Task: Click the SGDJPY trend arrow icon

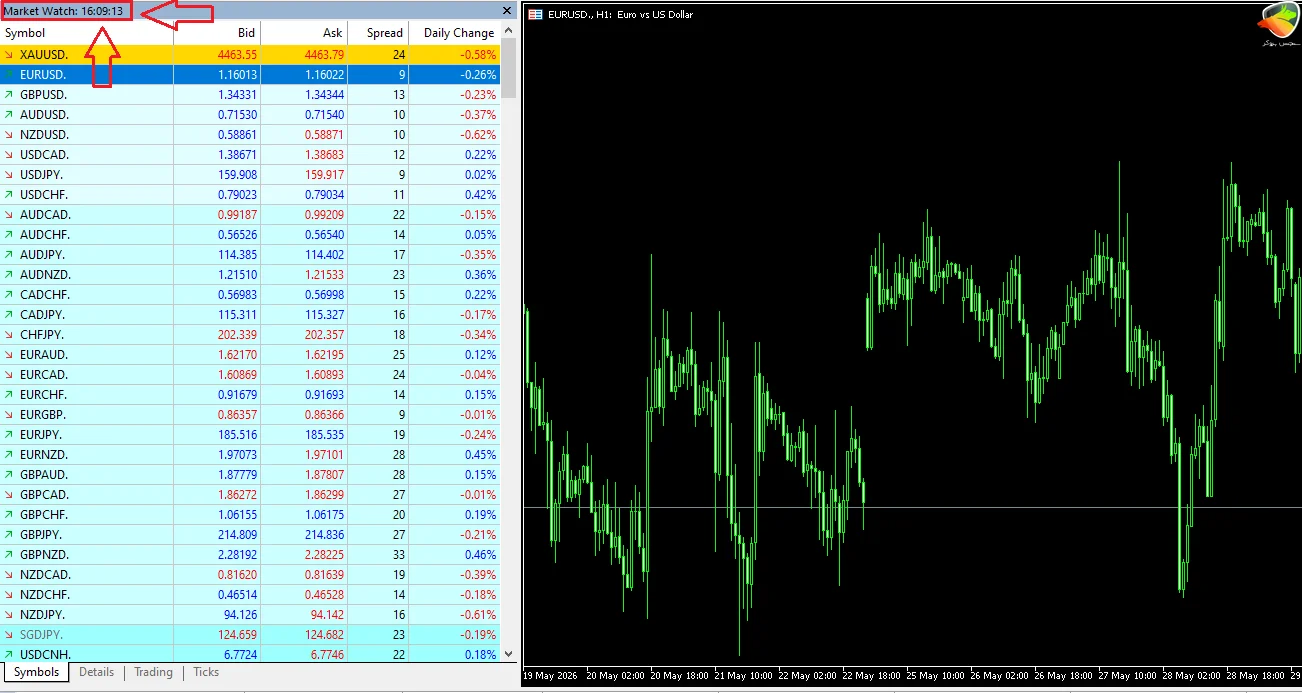Action: pyautogui.click(x=9, y=634)
